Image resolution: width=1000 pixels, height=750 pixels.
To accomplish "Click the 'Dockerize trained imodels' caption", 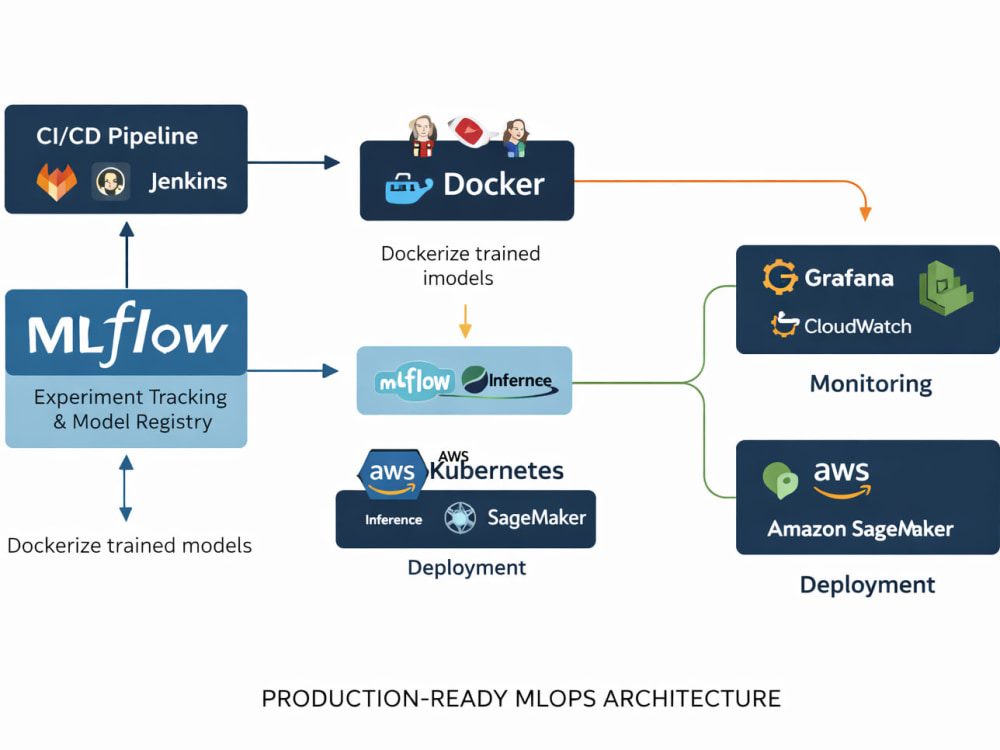I will pyautogui.click(x=460, y=266).
